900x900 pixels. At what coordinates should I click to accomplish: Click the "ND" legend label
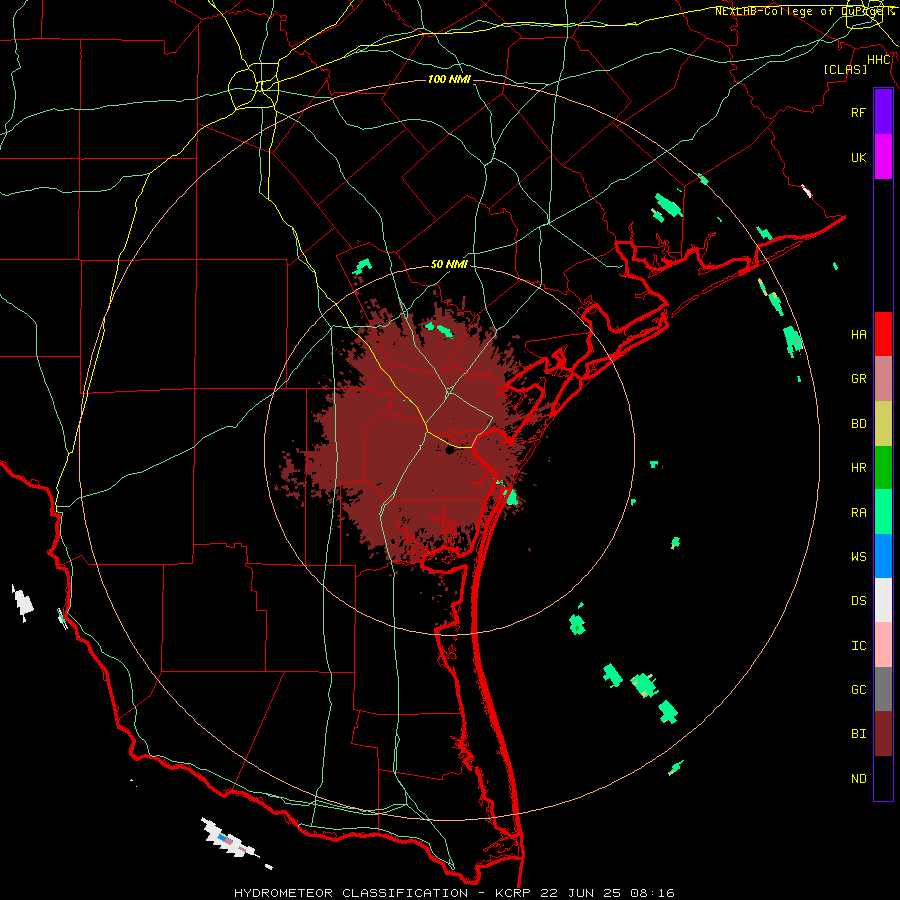[858, 779]
